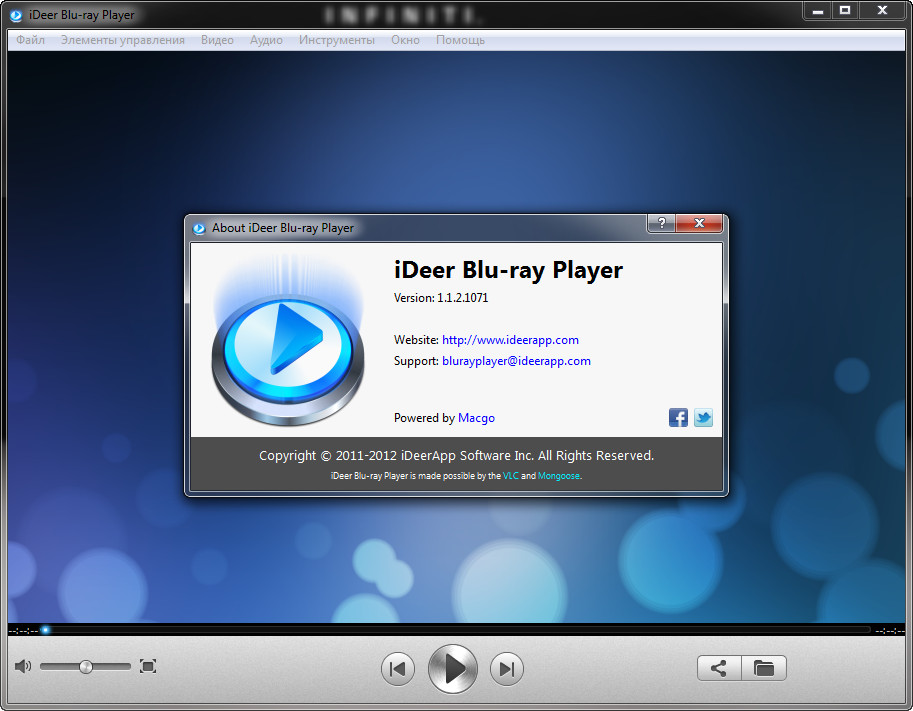Click the About dialog help button
This screenshot has width=913, height=711.
pos(661,223)
